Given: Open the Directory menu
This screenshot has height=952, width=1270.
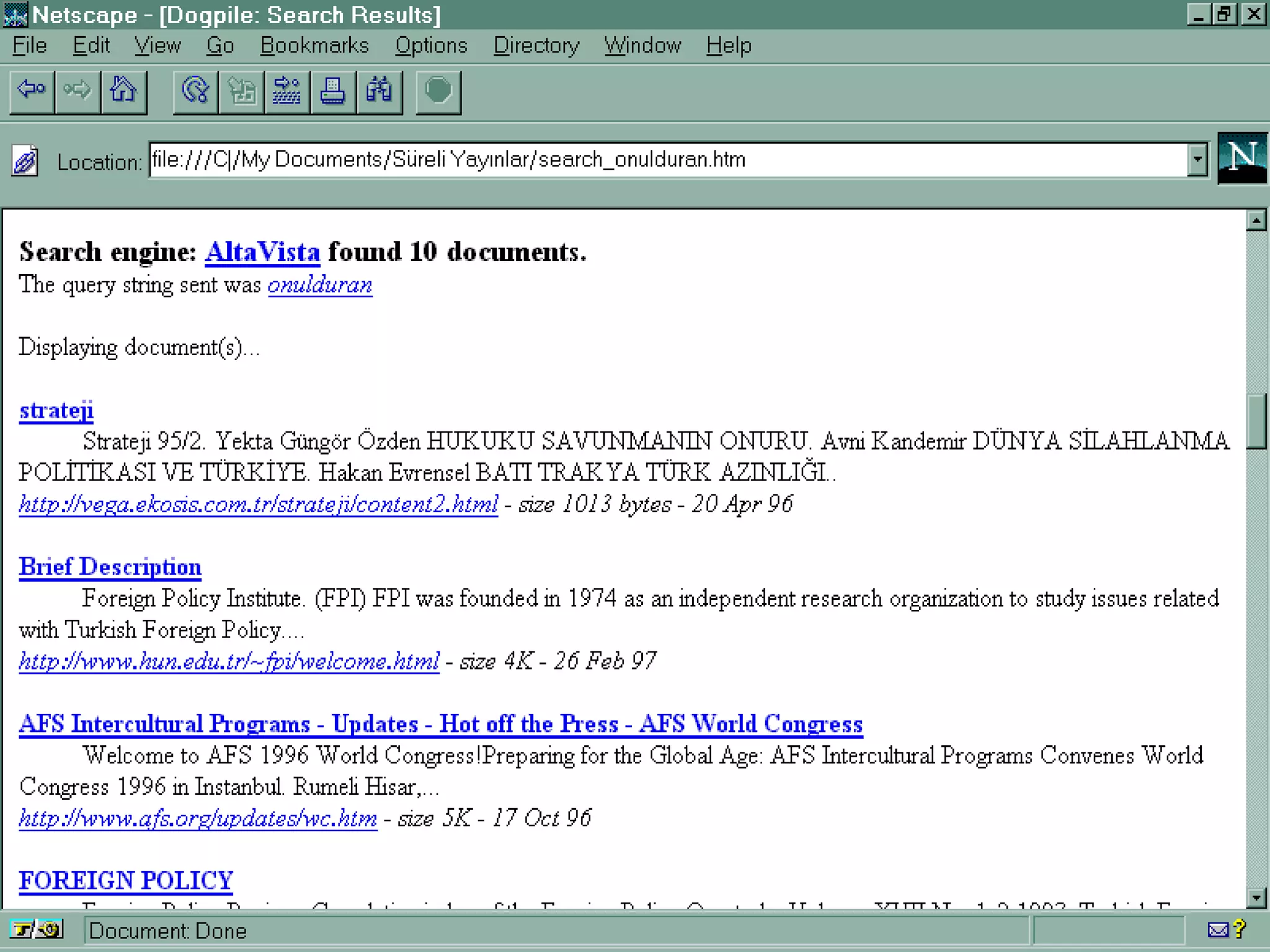Looking at the screenshot, I should click(536, 45).
